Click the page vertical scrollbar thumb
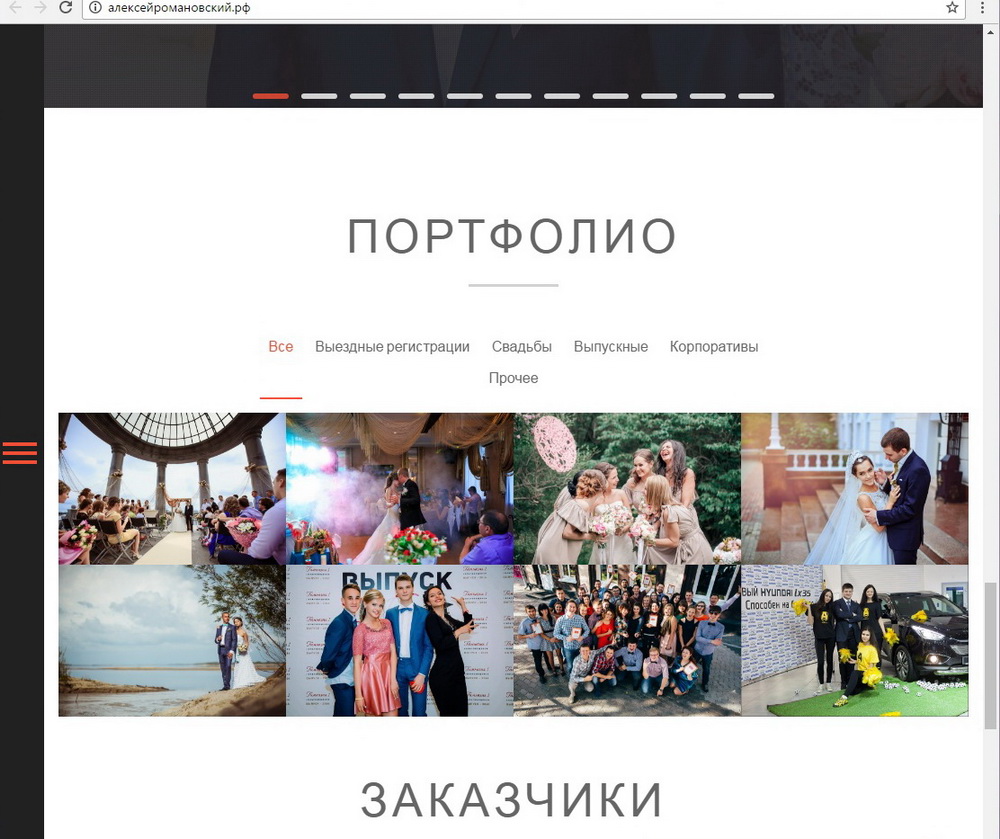 [991, 655]
